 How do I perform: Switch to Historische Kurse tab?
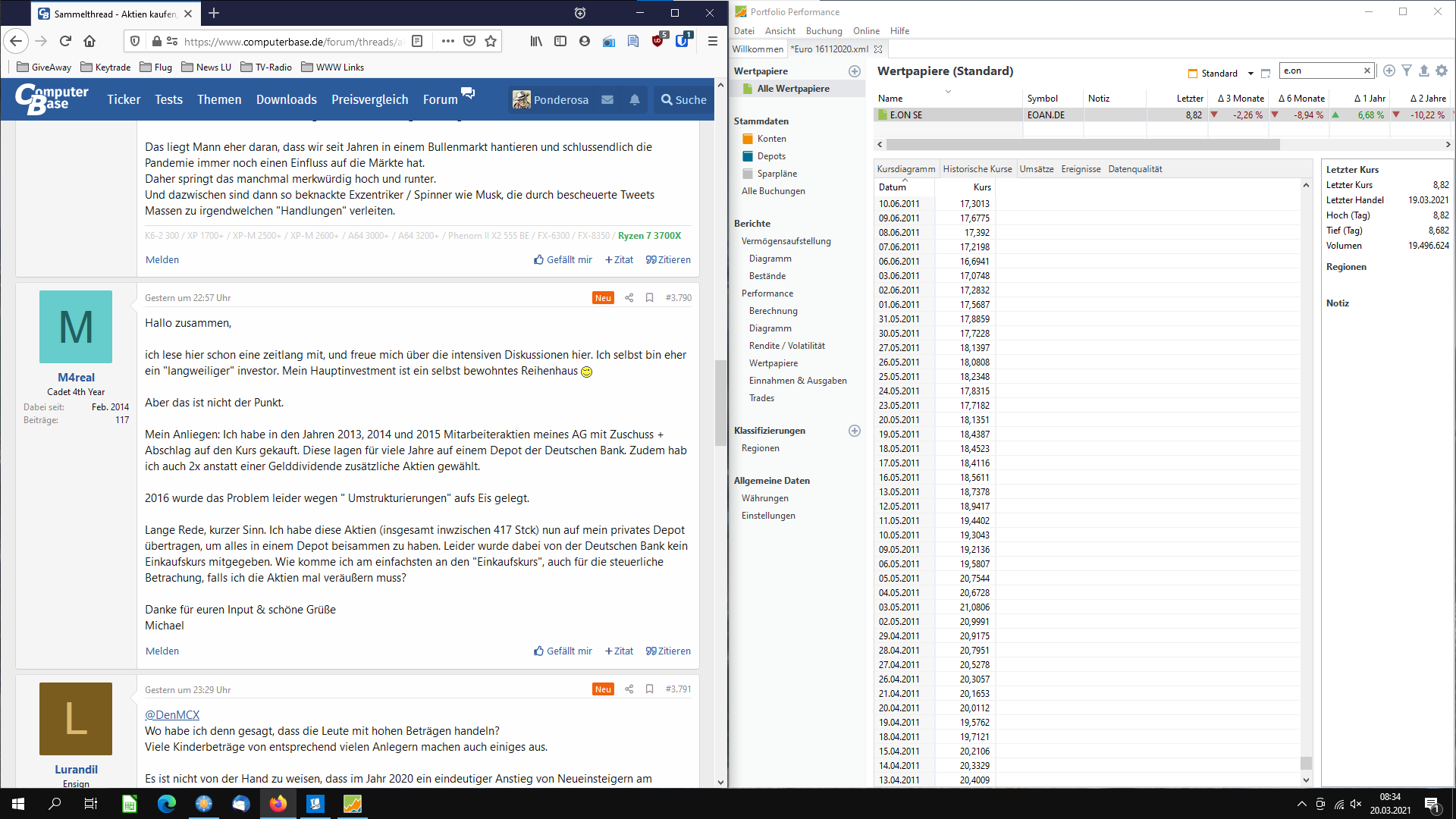click(977, 169)
